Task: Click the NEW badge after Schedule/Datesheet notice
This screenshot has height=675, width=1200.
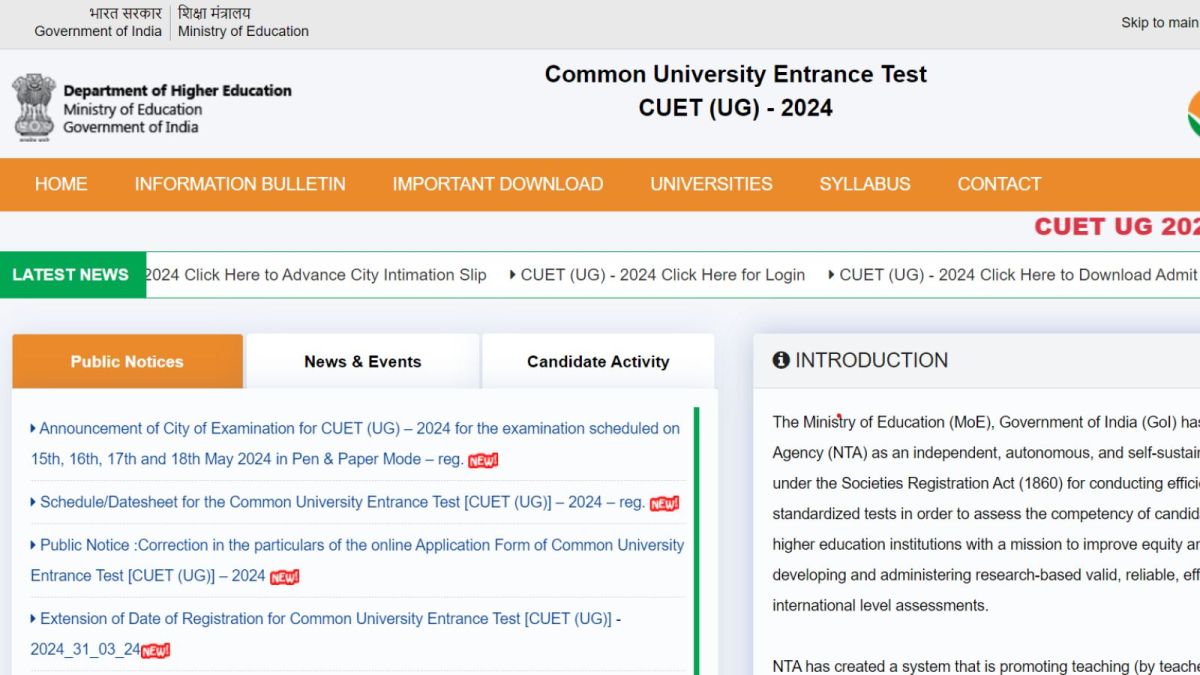Action: pos(664,504)
